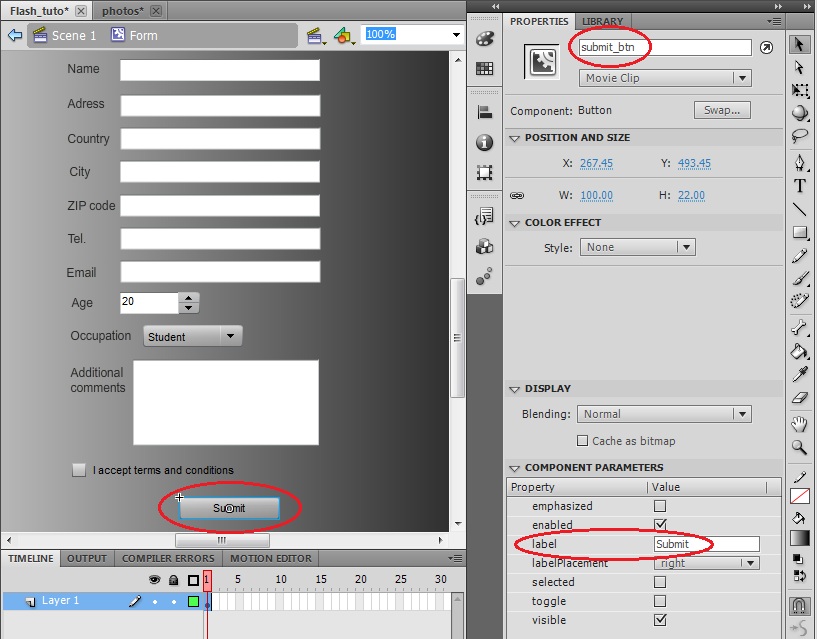Open the stage zoom percentage dropdown

pos(456,35)
